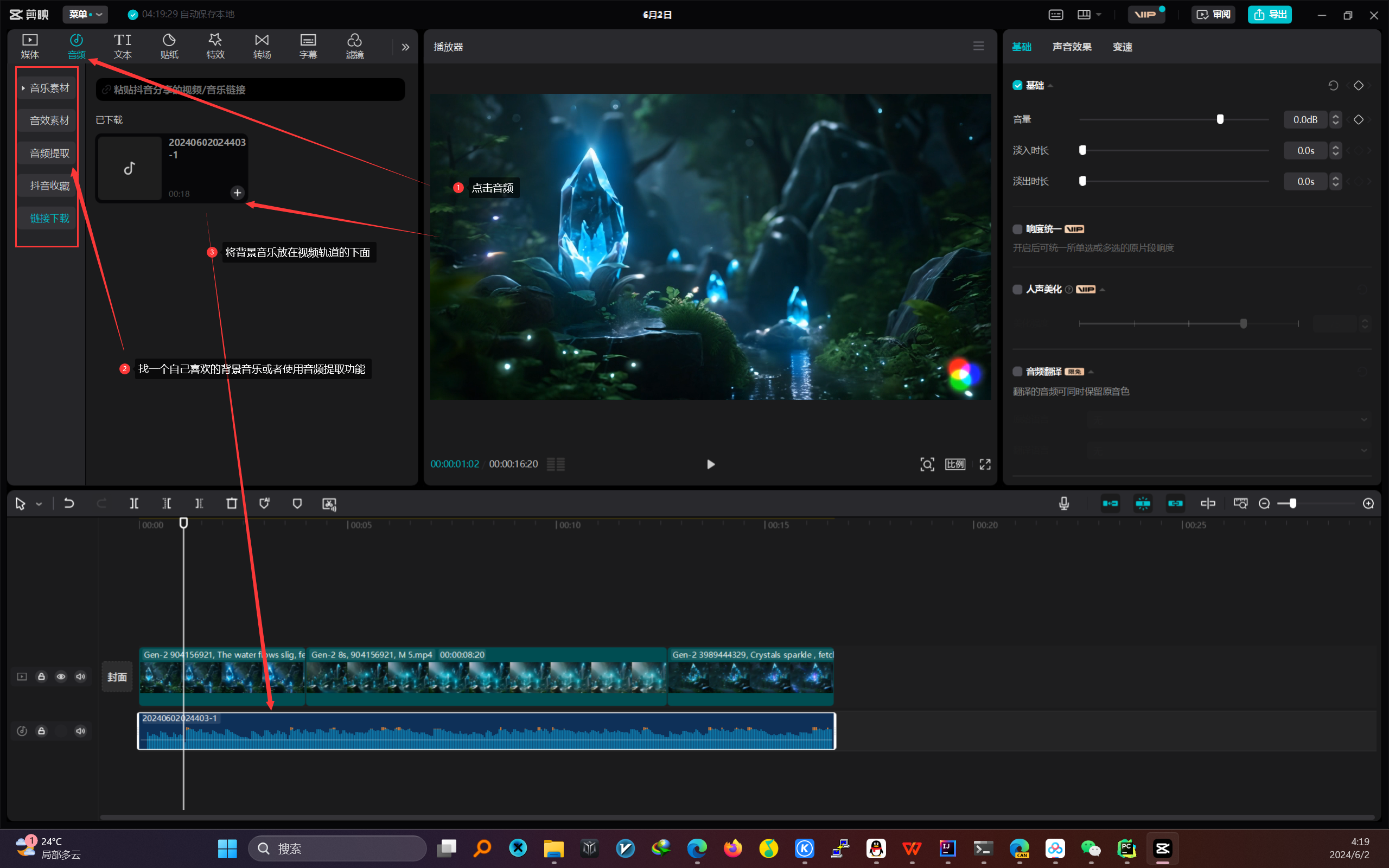
Task: Open the 贴纸 stickers panel
Action: click(169, 46)
